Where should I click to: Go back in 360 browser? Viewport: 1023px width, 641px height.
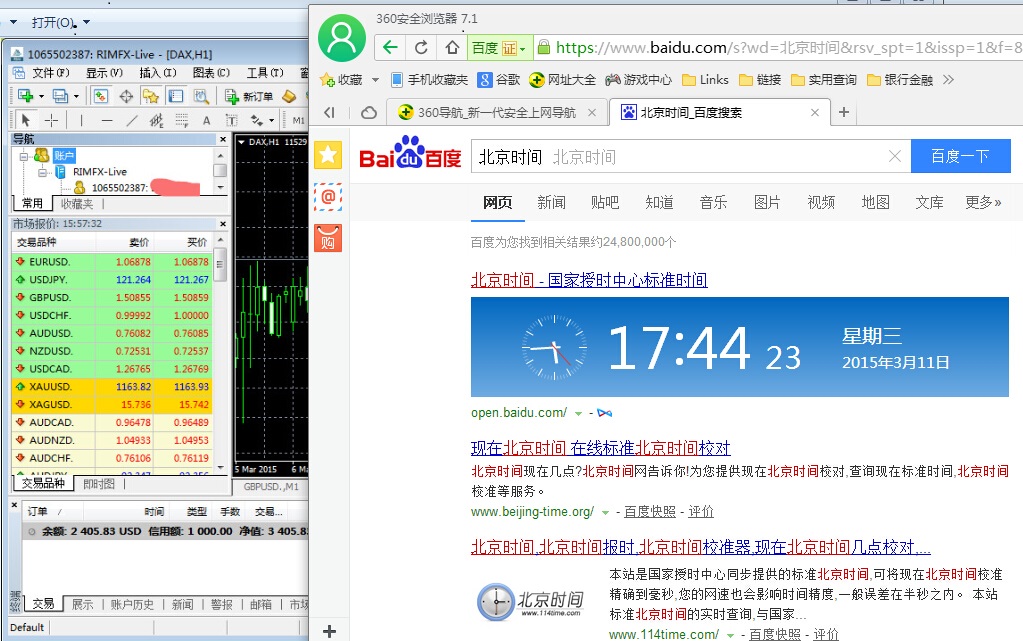click(x=390, y=47)
